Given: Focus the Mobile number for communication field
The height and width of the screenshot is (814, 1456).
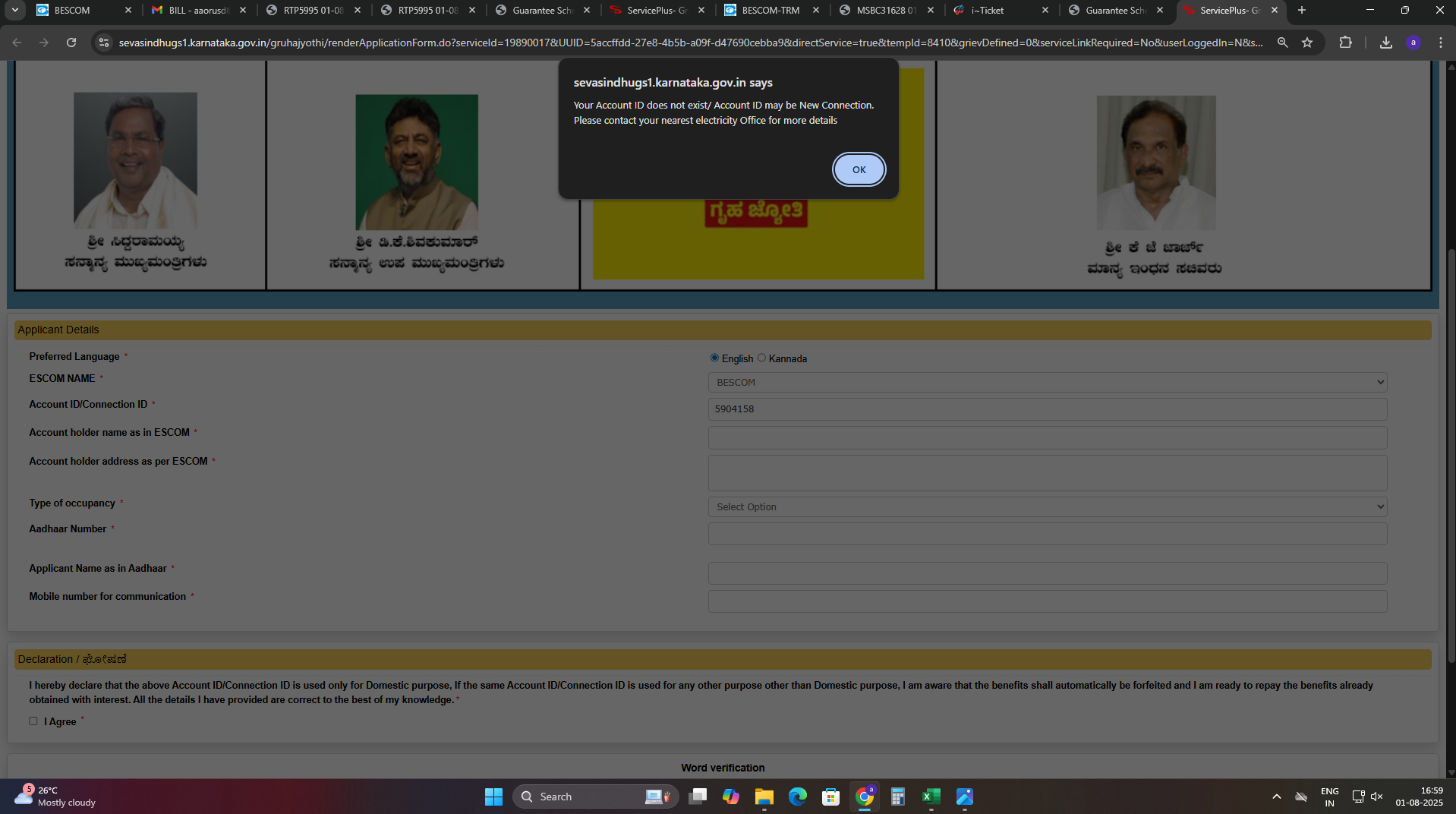Looking at the screenshot, I should [1048, 601].
